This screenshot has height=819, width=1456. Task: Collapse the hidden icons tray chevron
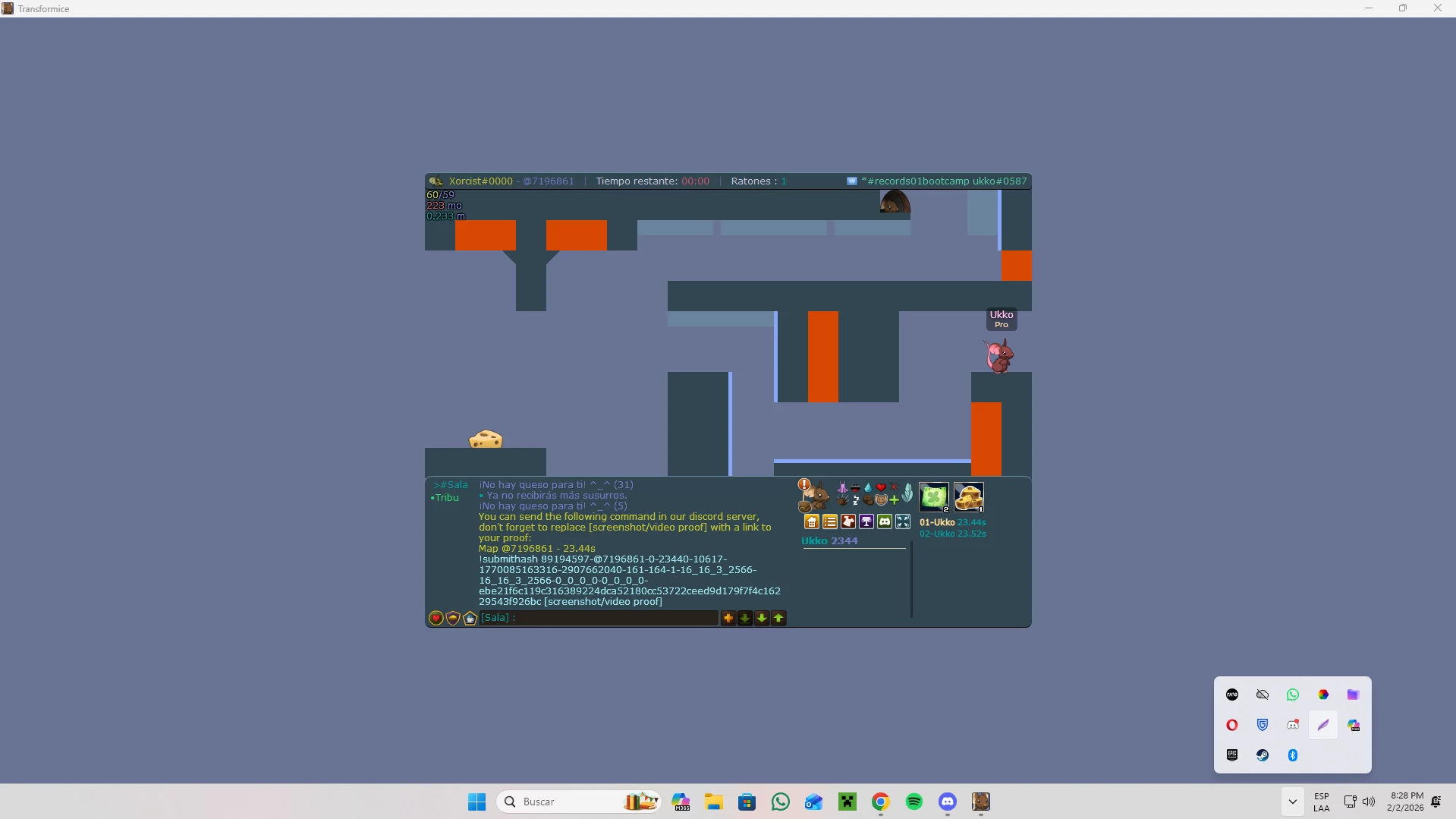(1293, 802)
